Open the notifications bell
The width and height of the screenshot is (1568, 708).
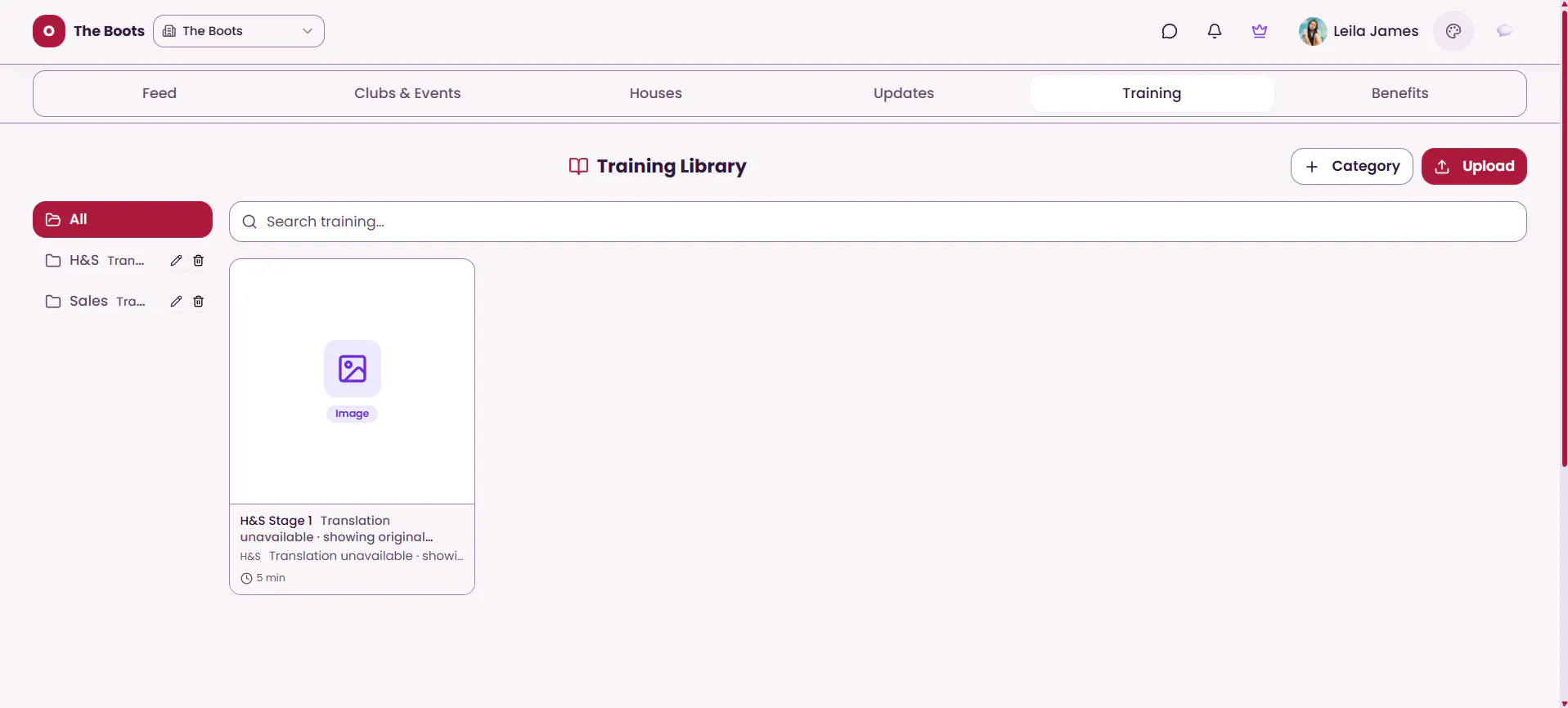pos(1215,31)
